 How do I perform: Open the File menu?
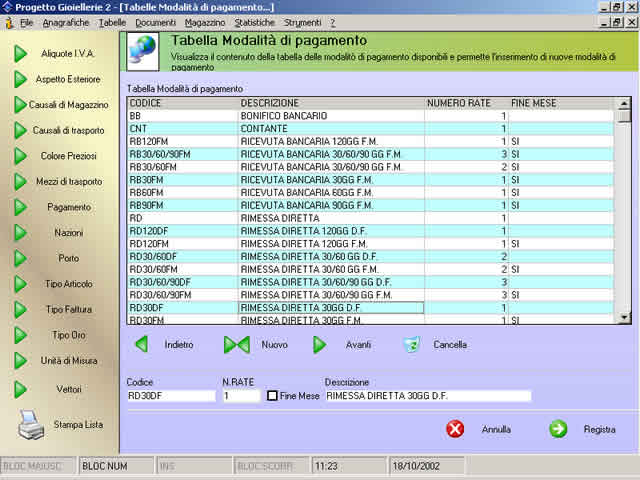point(27,23)
